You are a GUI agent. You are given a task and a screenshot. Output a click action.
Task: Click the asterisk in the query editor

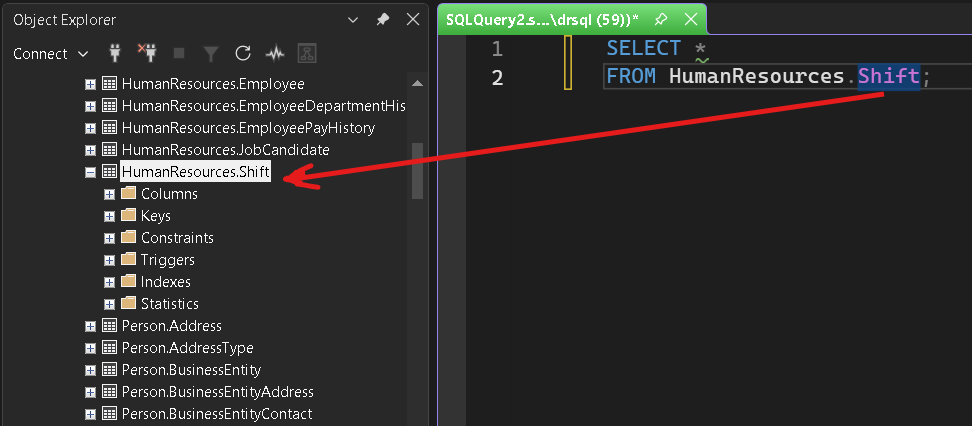tap(700, 48)
